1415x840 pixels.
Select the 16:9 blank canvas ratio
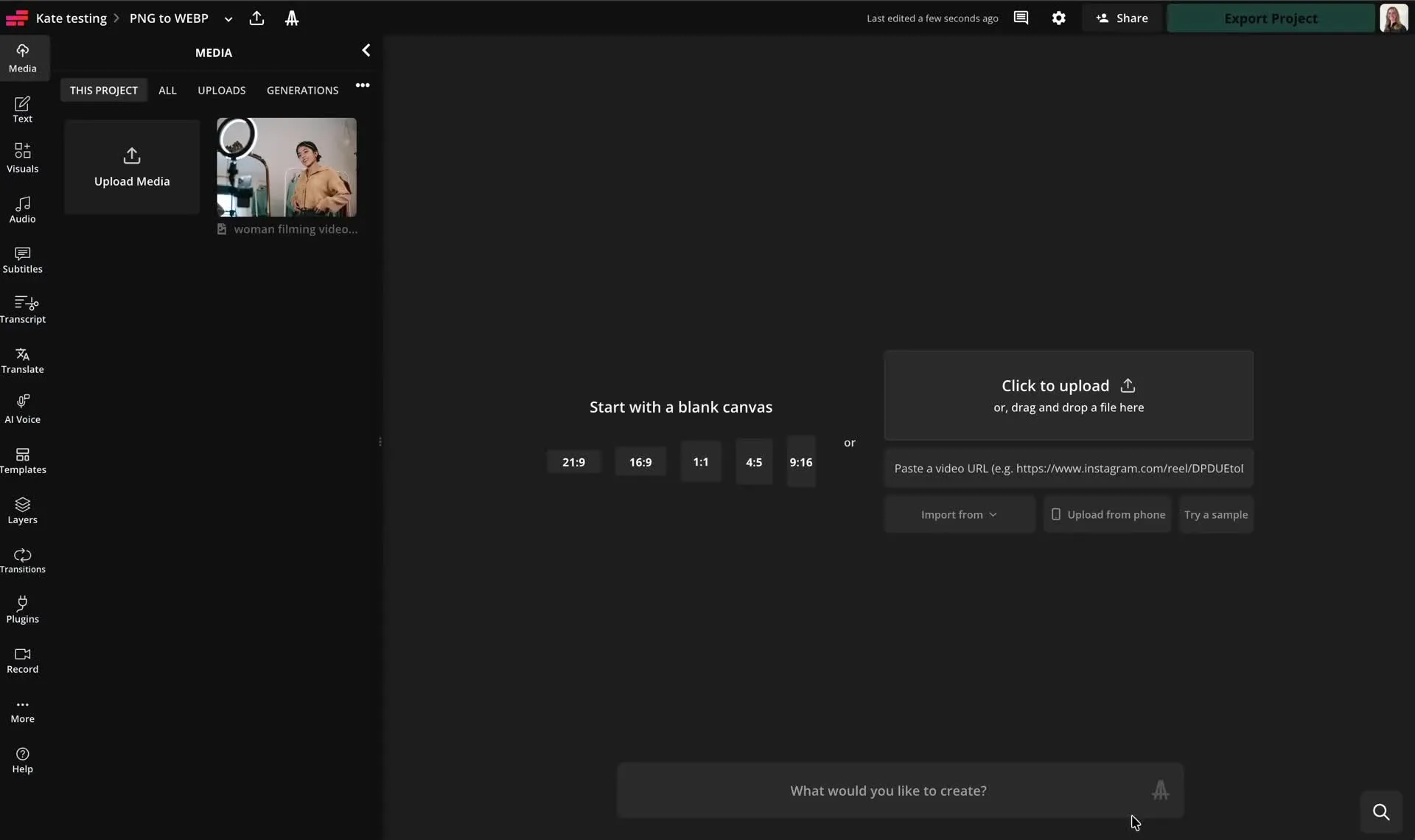coord(640,462)
